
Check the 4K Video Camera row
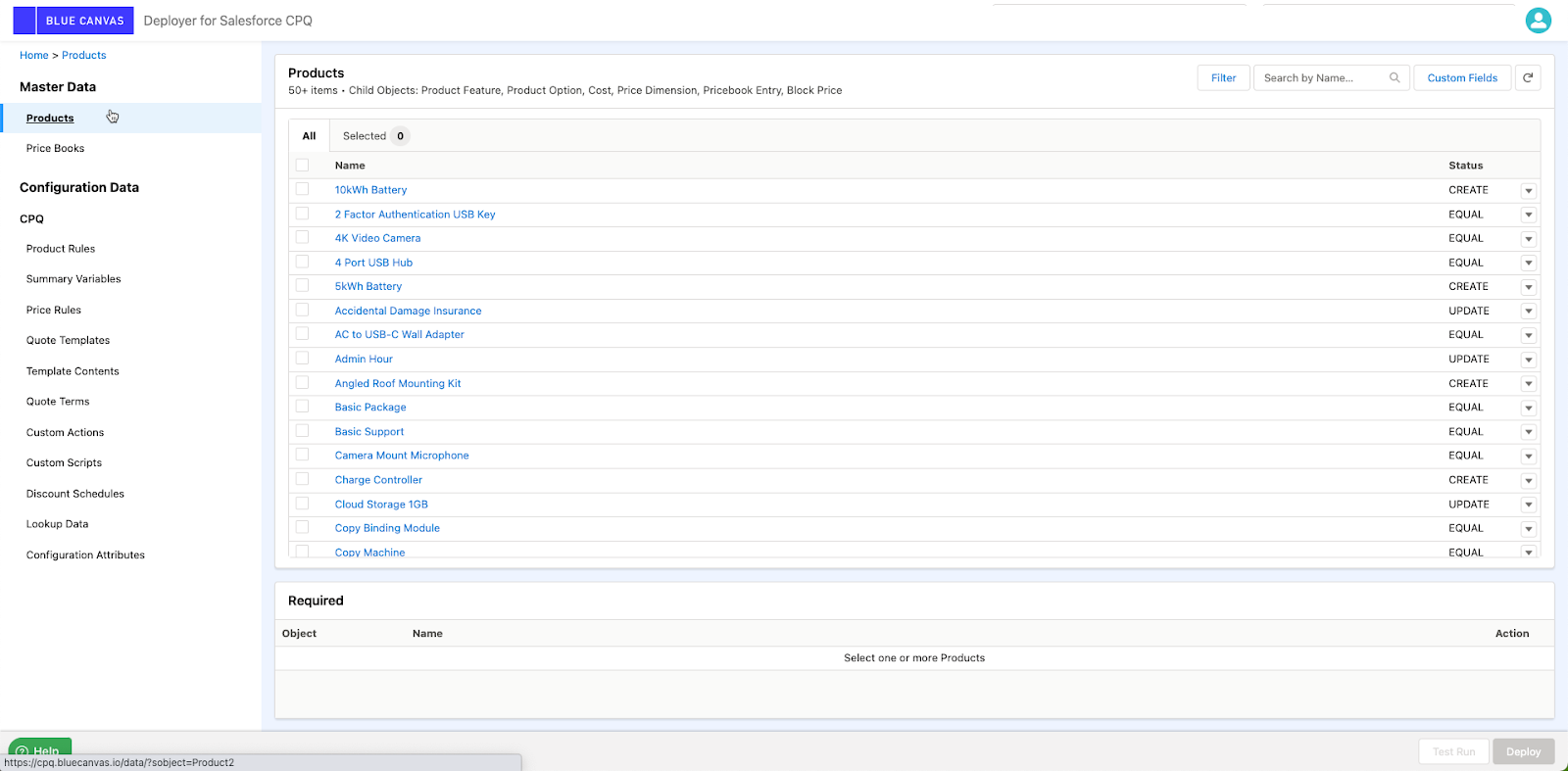click(302, 237)
